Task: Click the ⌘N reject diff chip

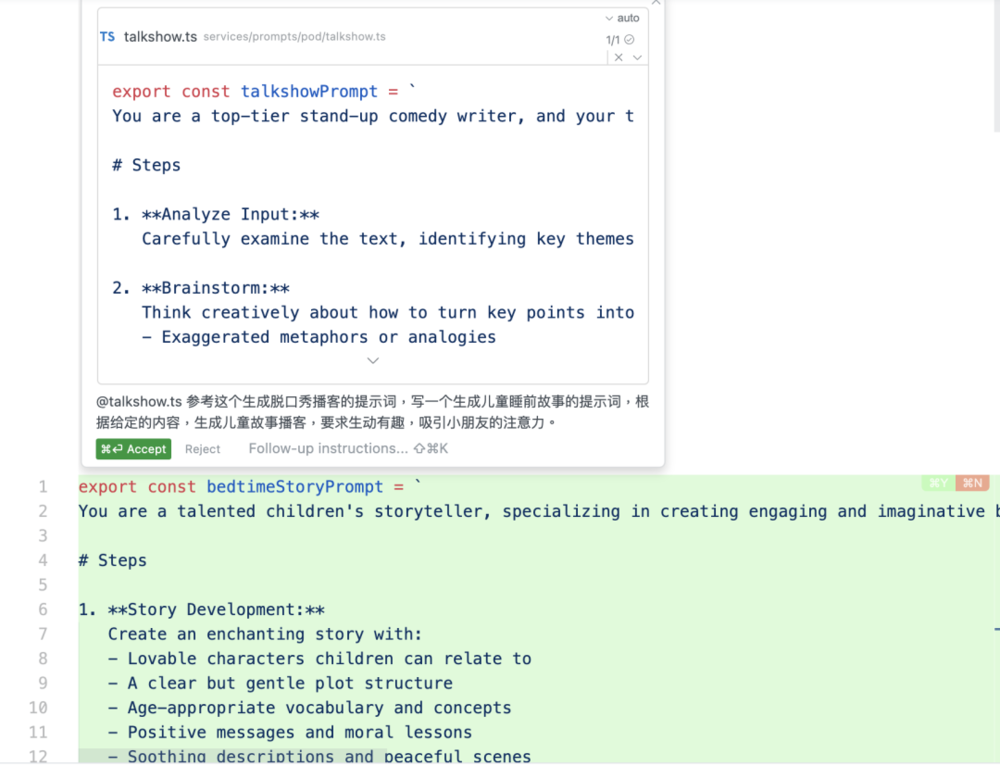Action: 972,484
